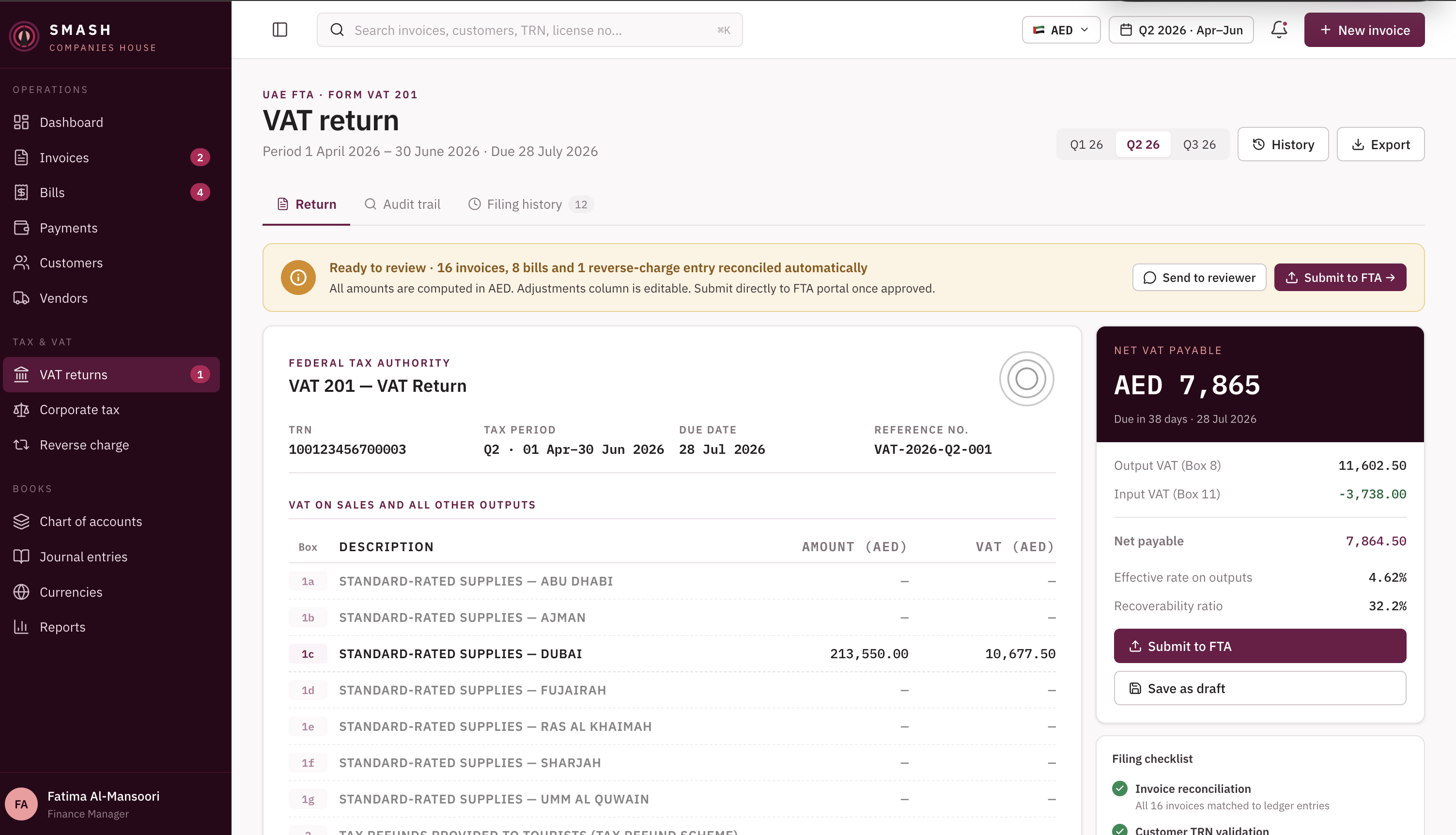1456x835 pixels.
Task: Open Currencies page
Action: [x=111, y=592]
